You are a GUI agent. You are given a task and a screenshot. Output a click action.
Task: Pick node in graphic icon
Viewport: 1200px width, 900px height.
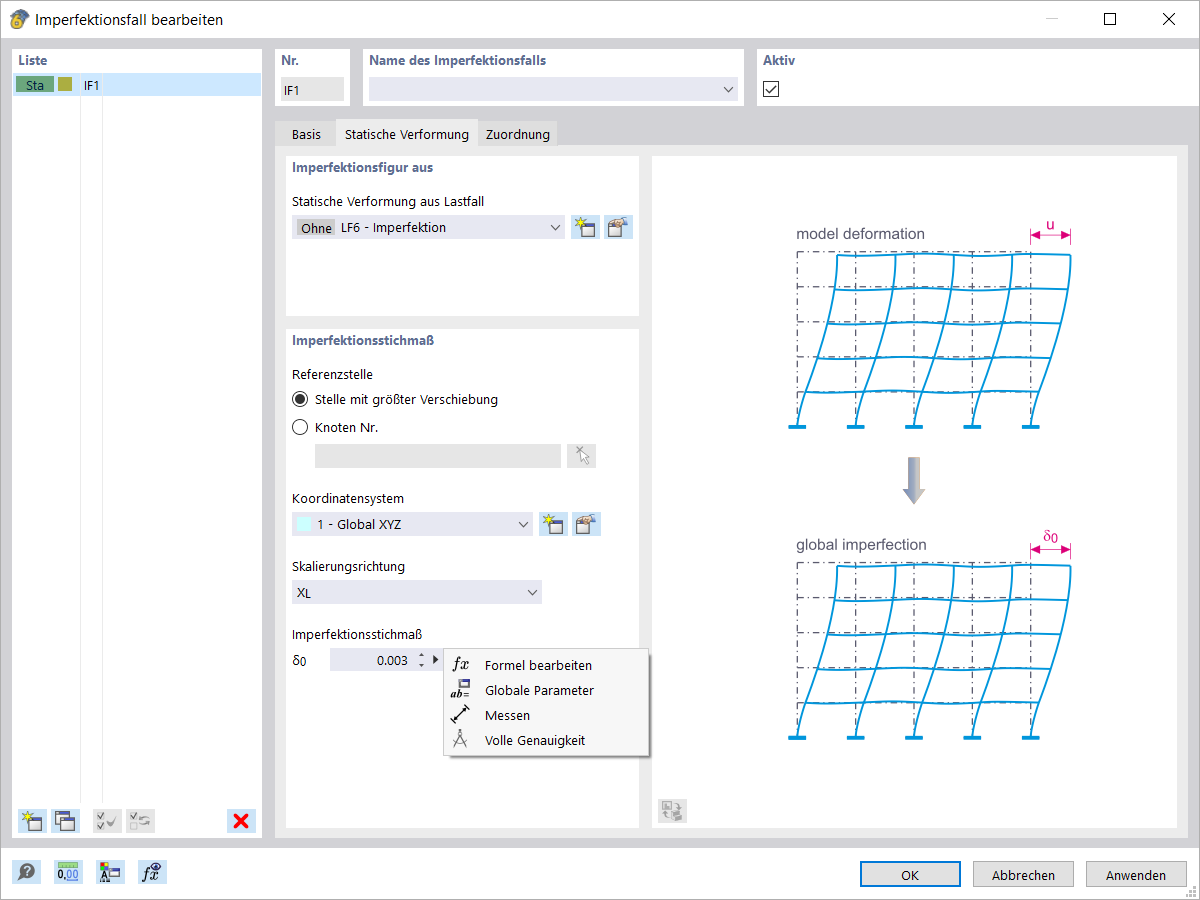581,456
